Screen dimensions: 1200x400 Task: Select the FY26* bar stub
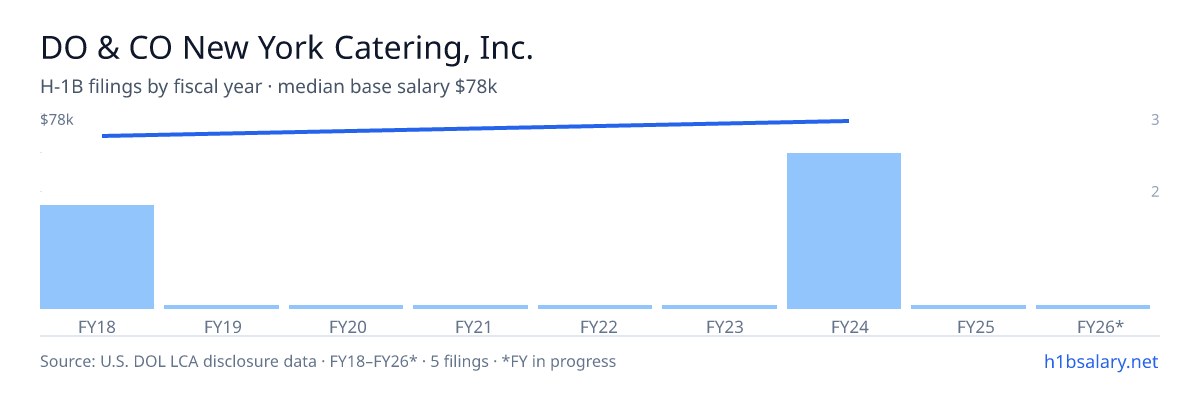coord(1093,307)
